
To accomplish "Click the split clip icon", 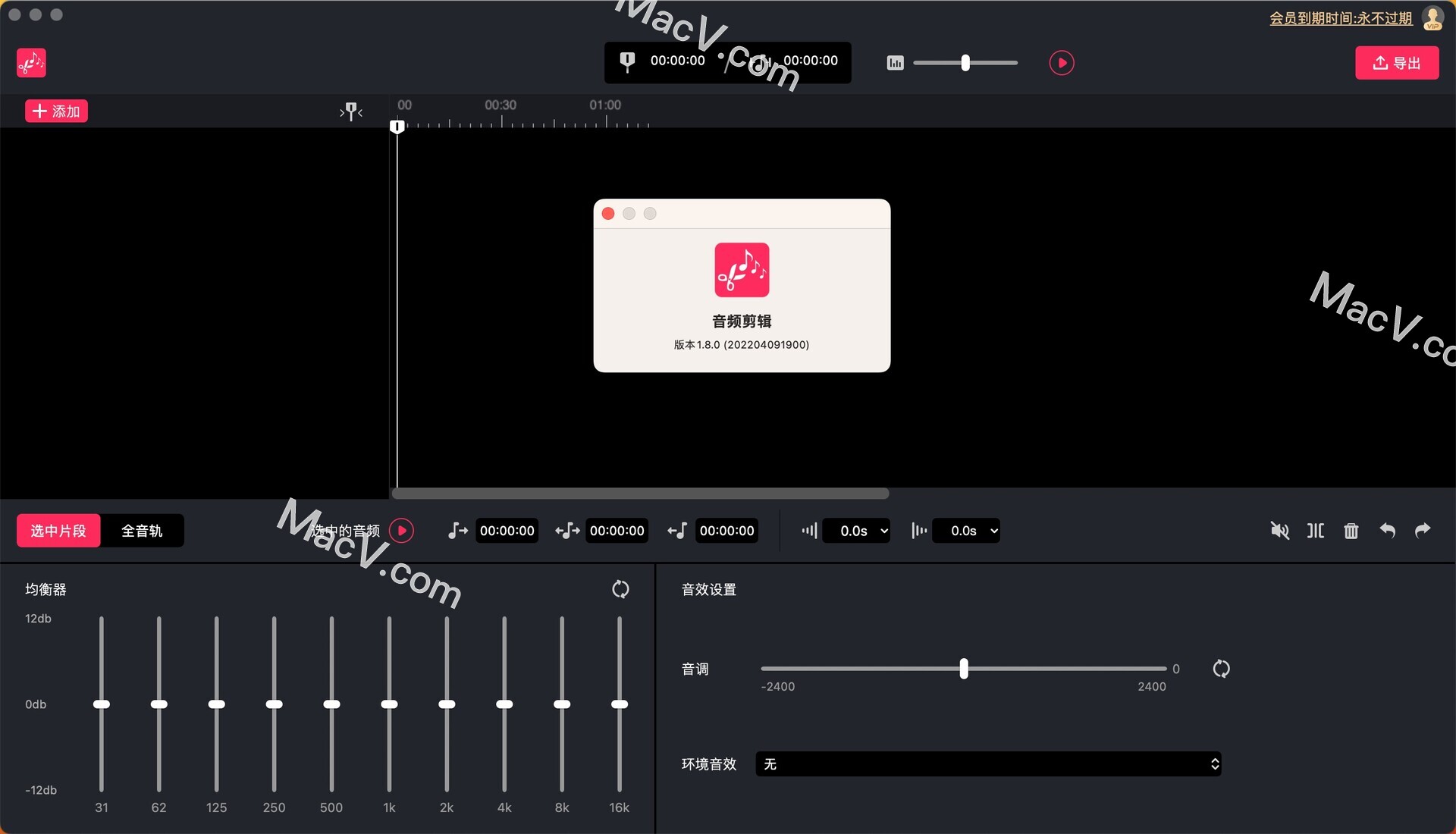I will [x=1316, y=531].
